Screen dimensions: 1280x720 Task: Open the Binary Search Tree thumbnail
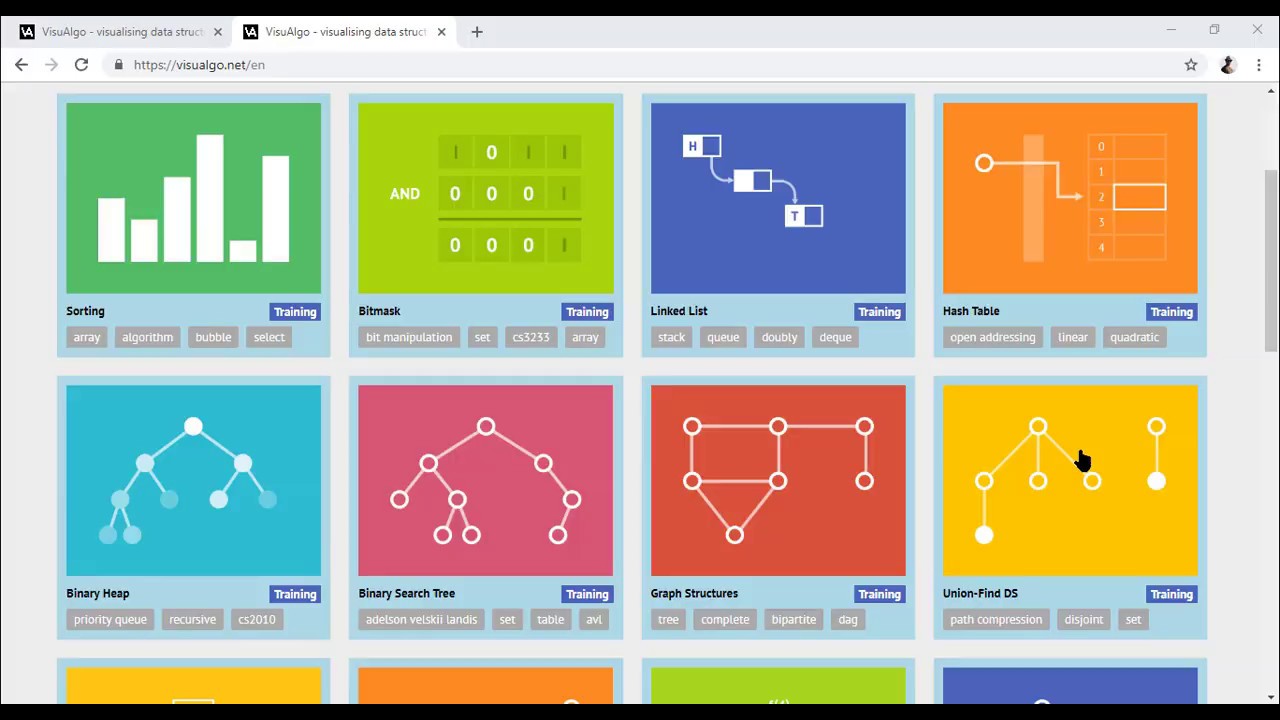[x=486, y=481]
